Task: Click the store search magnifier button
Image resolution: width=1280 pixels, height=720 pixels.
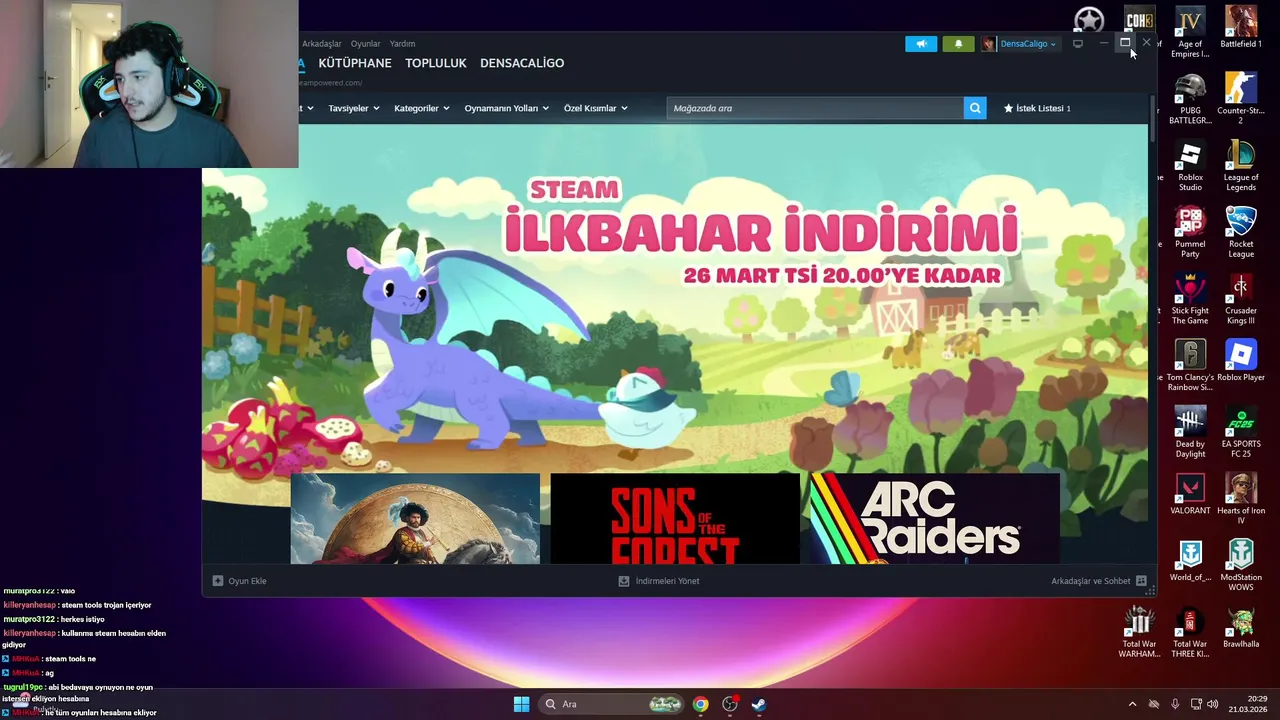Action: coord(975,108)
